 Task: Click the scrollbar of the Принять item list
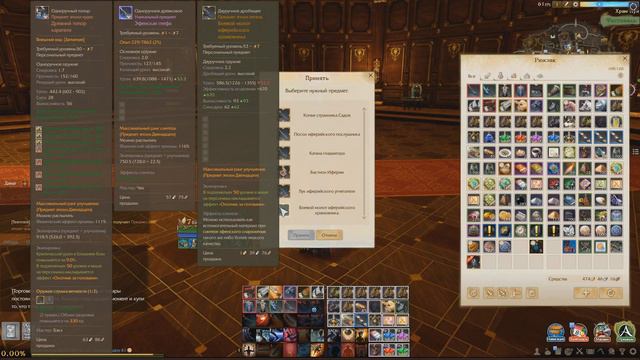click(364, 163)
